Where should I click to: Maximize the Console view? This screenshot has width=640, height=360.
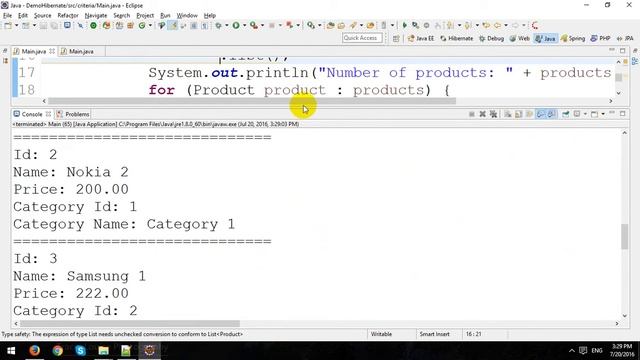point(622,113)
